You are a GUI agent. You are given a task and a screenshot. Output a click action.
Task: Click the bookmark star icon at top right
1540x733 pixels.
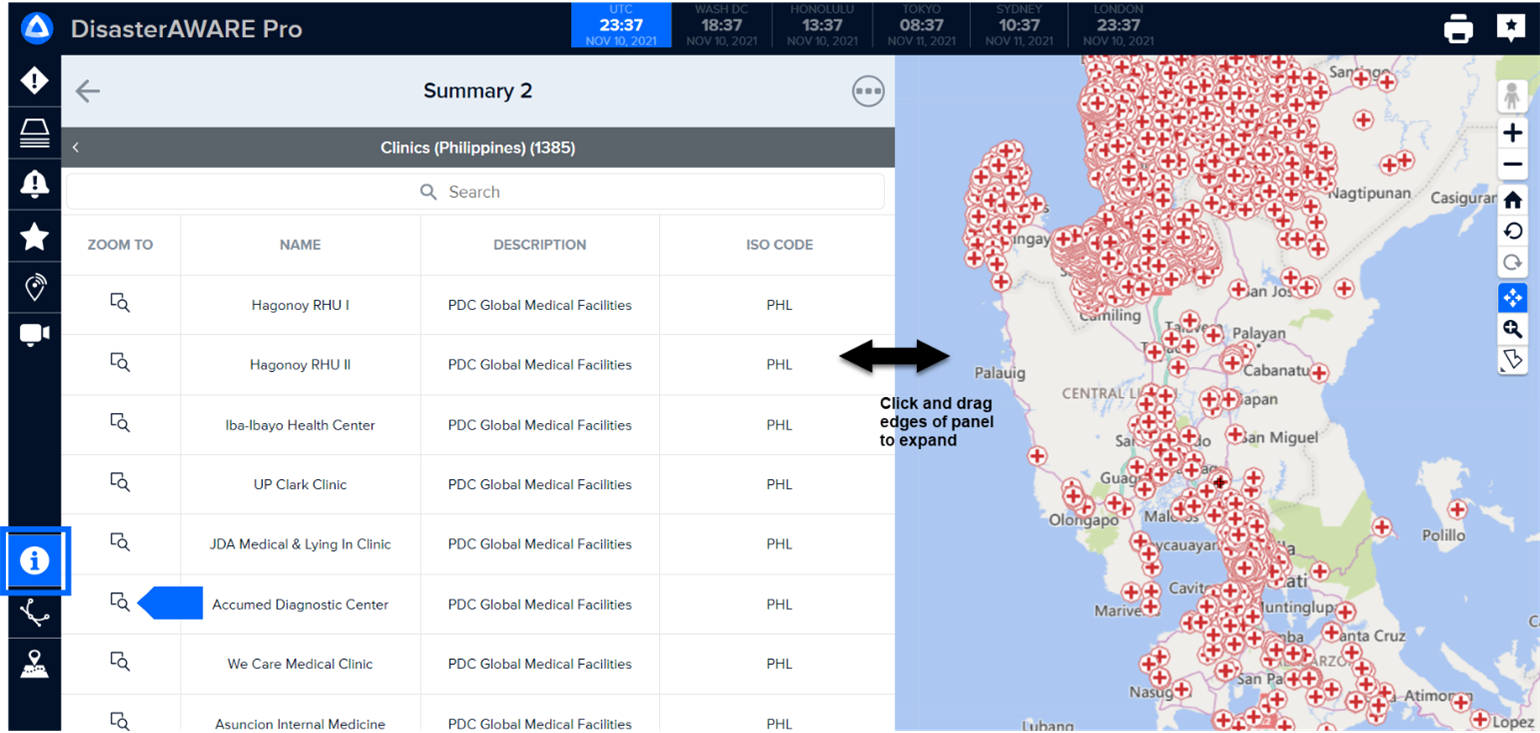point(1511,28)
